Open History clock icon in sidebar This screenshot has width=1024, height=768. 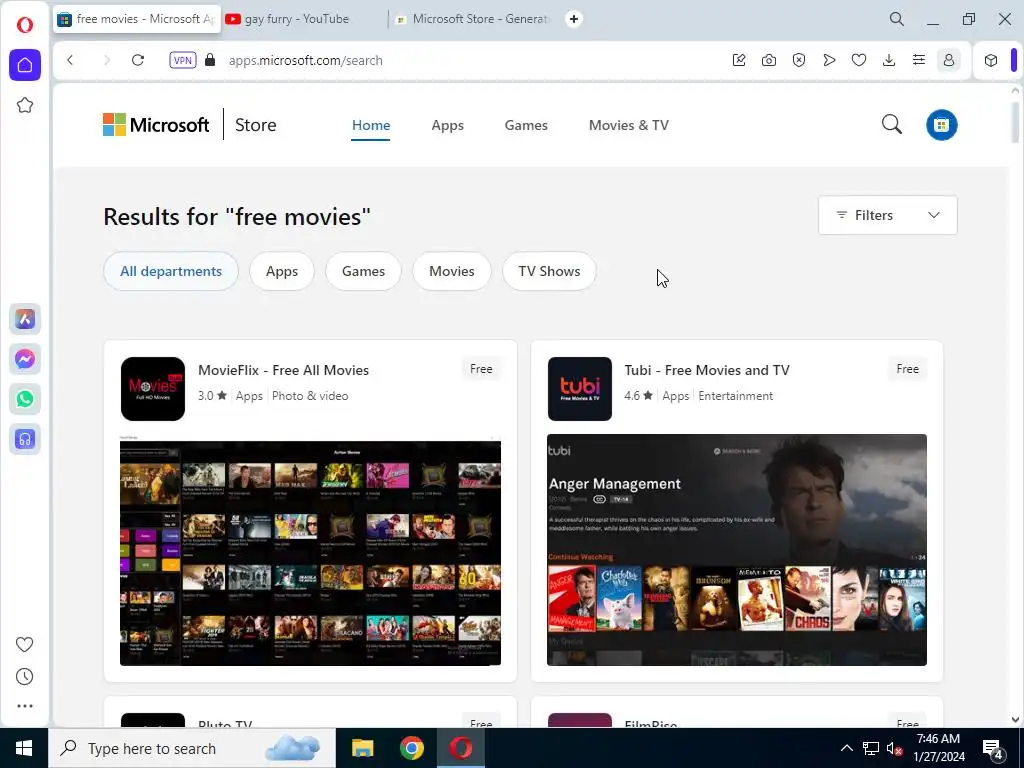pos(25,677)
